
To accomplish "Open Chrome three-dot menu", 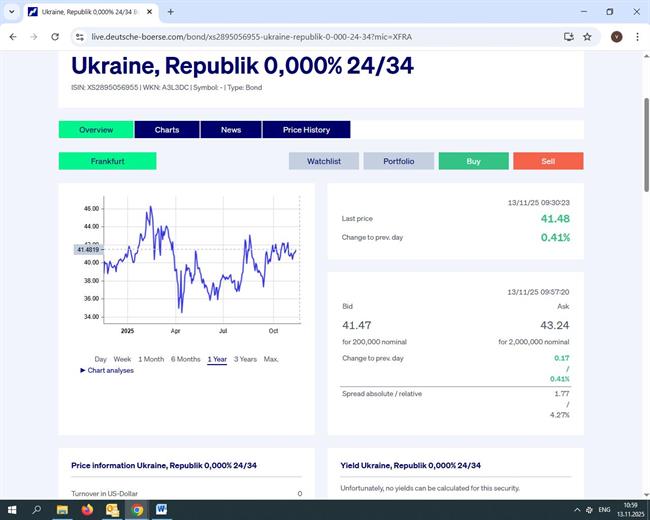I will [637, 37].
